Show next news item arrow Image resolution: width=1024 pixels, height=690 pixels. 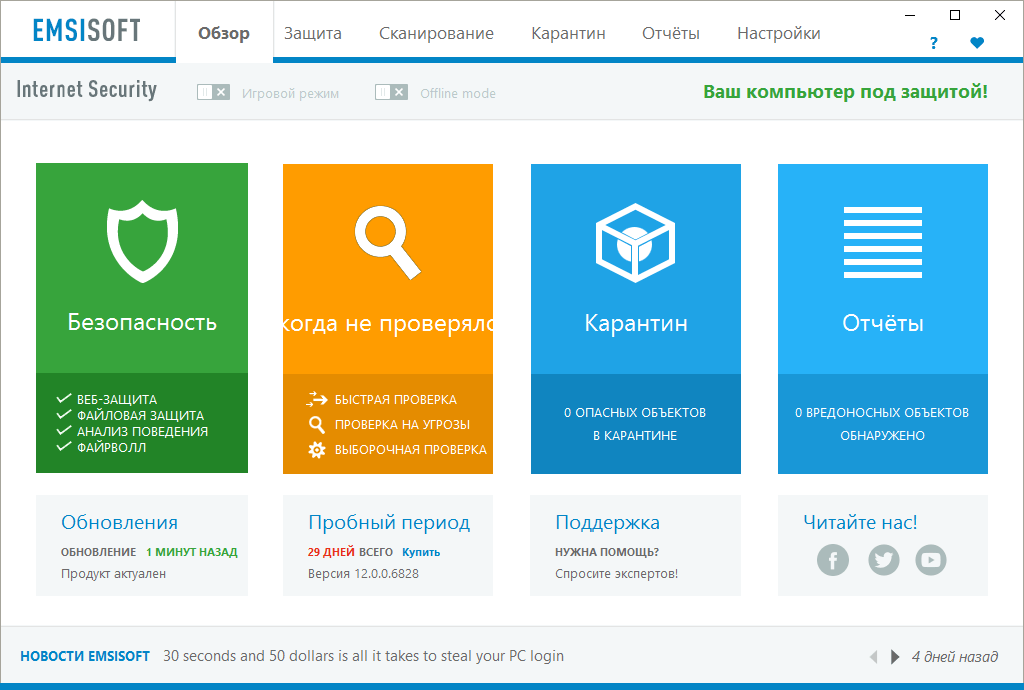[895, 657]
